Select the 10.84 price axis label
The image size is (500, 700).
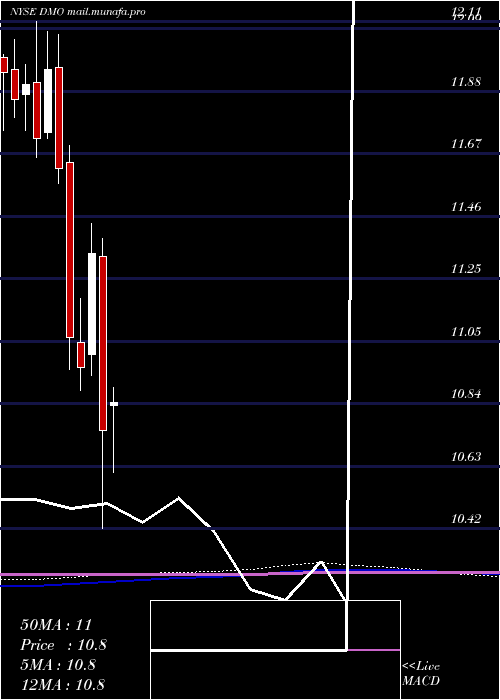pyautogui.click(x=466, y=394)
